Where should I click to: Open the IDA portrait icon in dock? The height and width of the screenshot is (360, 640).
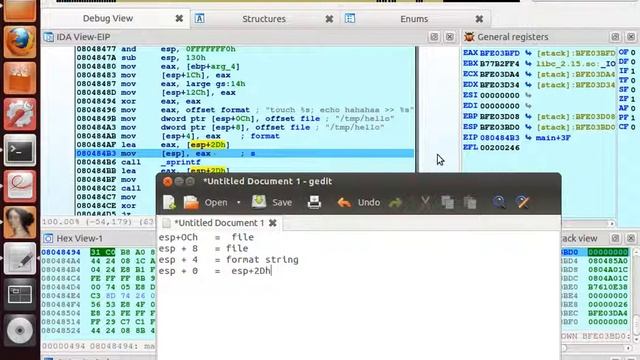coord(20,222)
